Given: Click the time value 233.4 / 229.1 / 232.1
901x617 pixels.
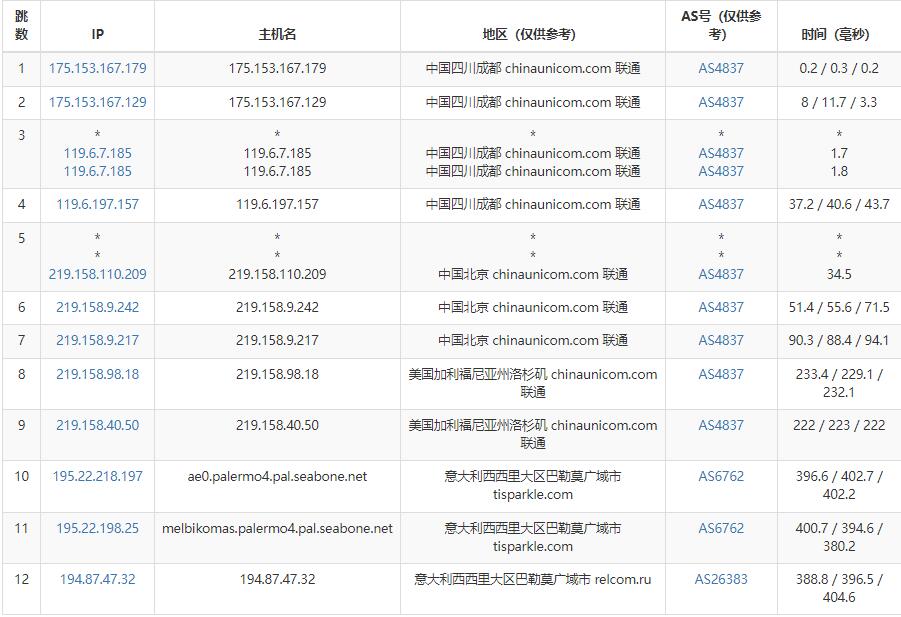Looking at the screenshot, I should (839, 384).
